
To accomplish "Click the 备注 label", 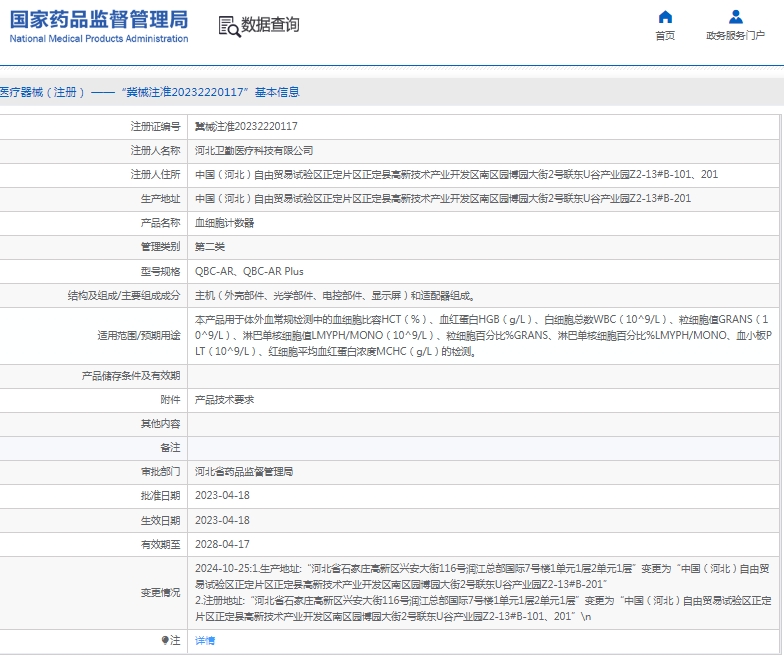I will (x=170, y=448).
